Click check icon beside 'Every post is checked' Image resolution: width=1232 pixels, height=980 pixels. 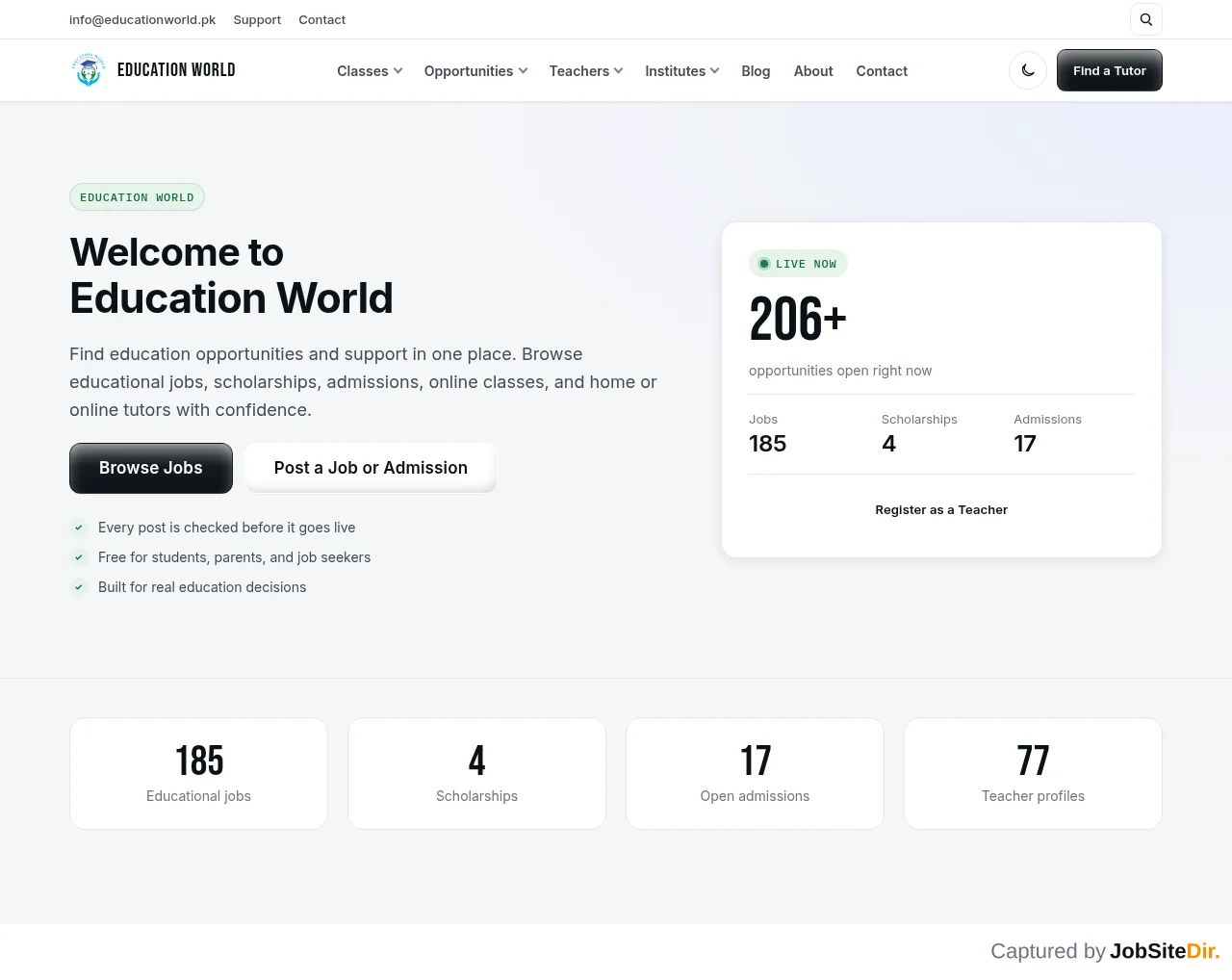[79, 528]
